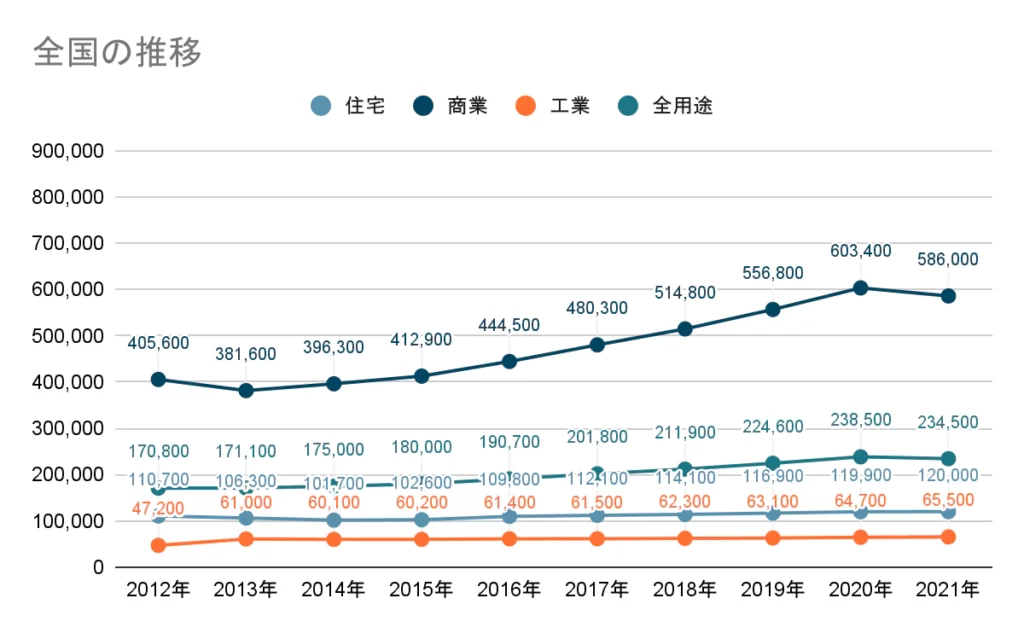
Task: Click the 商業 data point for 2012年
Action: [158, 380]
